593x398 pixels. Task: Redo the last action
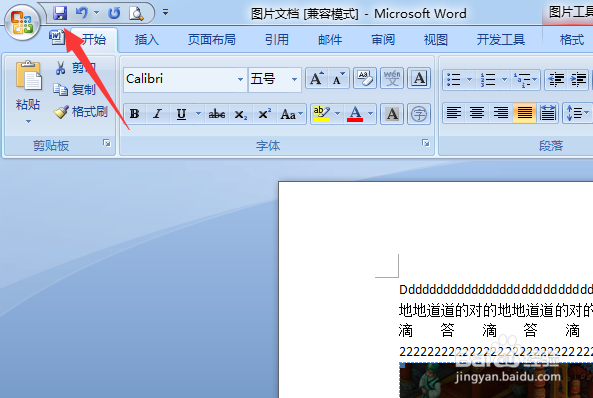pyautogui.click(x=113, y=13)
